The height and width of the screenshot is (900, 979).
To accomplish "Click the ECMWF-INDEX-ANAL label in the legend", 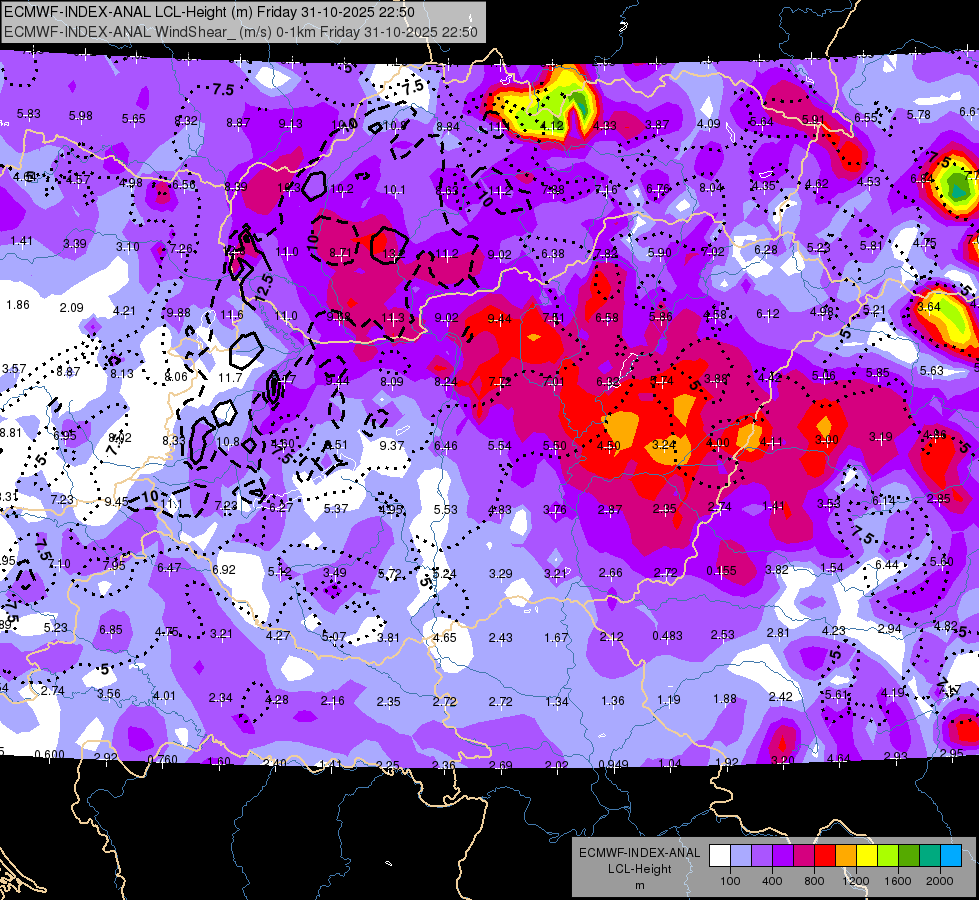I will 639,853.
